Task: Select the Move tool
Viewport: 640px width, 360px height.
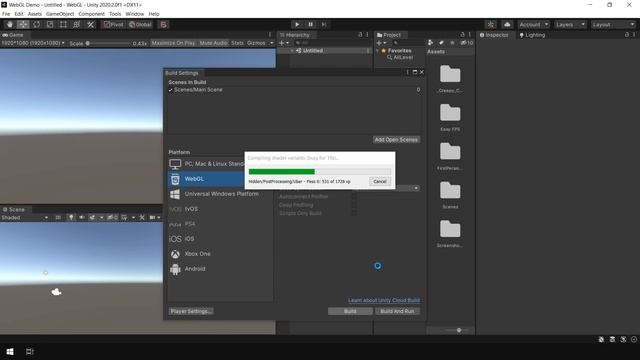Action: pyautogui.click(x=23, y=24)
